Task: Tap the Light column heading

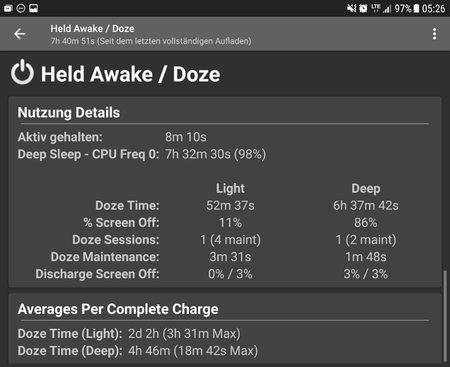Action: pyautogui.click(x=230, y=188)
